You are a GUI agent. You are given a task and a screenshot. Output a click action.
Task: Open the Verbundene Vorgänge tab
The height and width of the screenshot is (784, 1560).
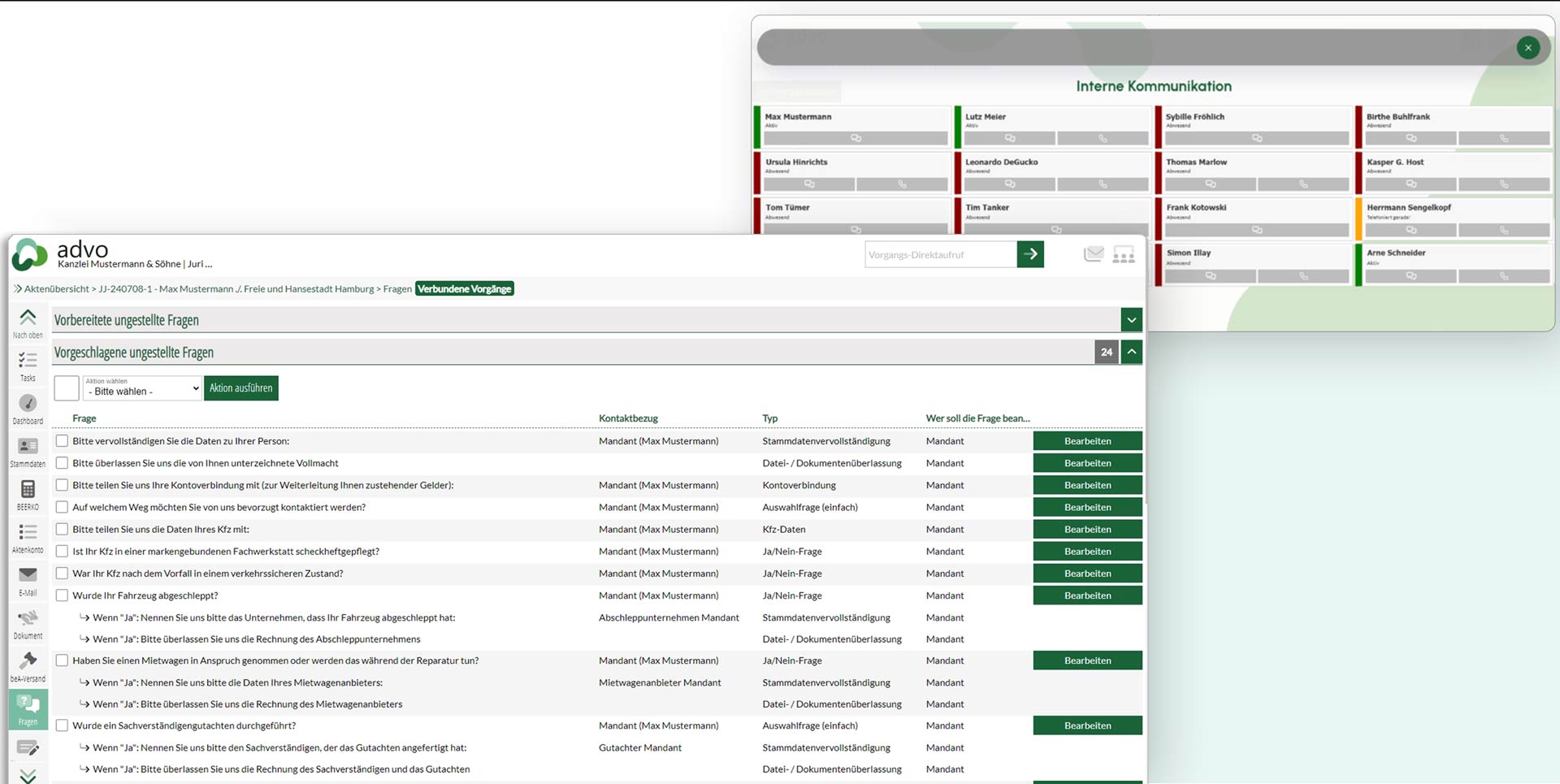click(464, 289)
